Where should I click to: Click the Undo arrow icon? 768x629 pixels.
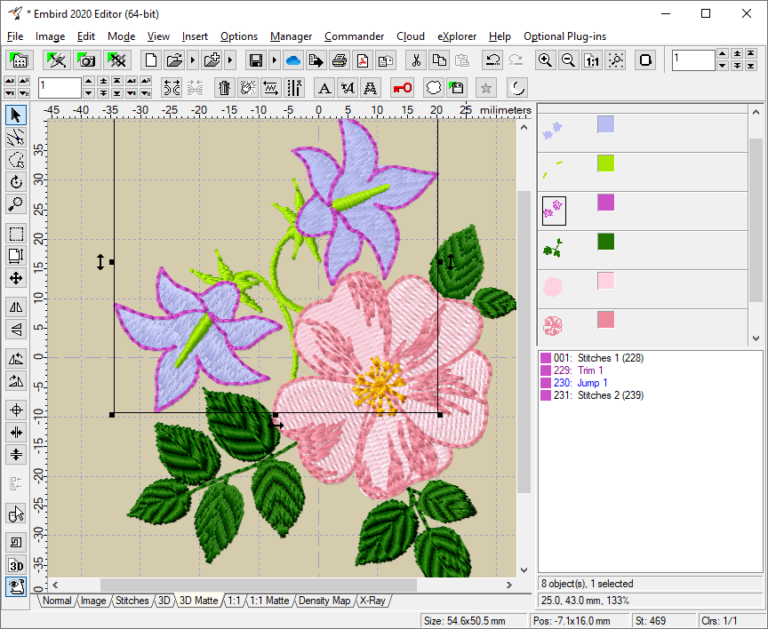tap(492, 60)
